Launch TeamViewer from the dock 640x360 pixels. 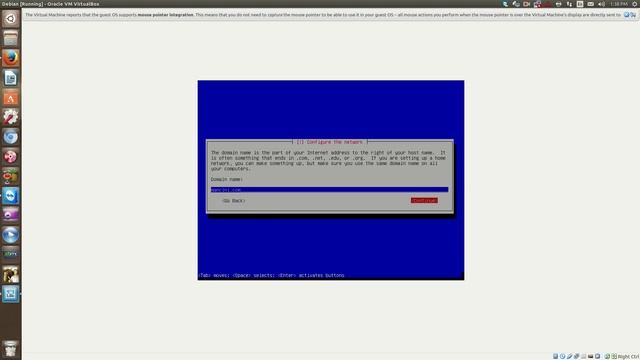[11, 196]
